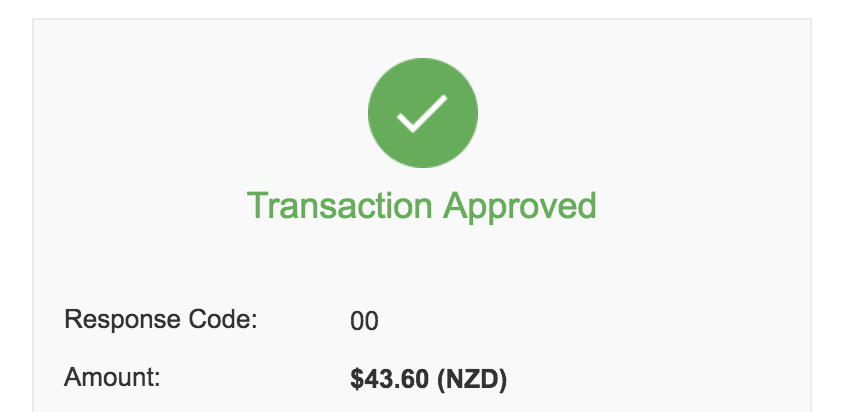Click the first zero of response code
The height and width of the screenshot is (412, 846).
tap(358, 322)
